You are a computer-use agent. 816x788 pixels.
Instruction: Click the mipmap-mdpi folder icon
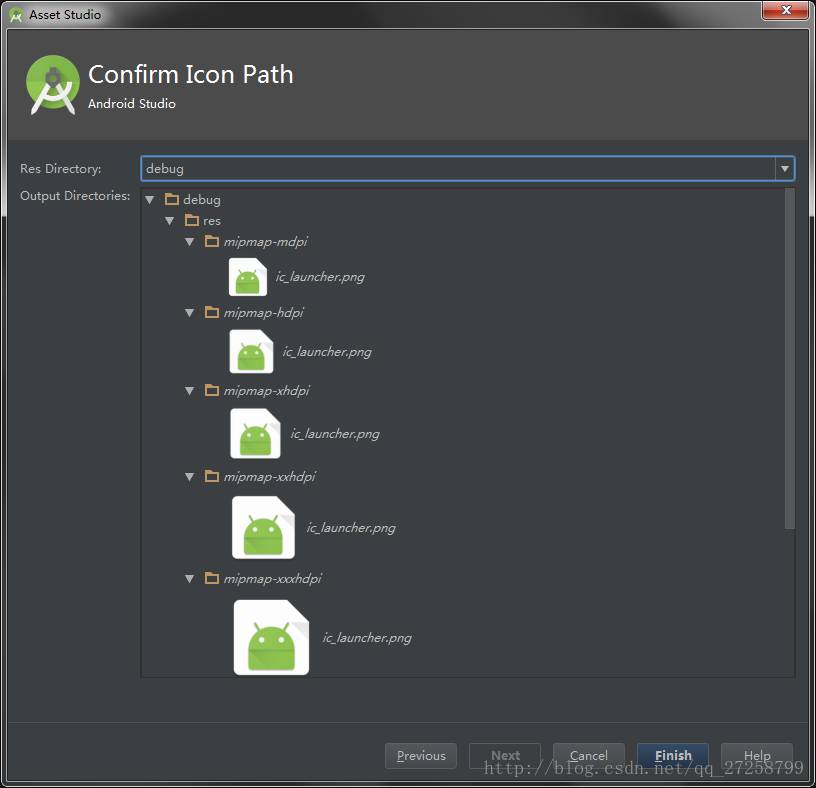pyautogui.click(x=212, y=241)
